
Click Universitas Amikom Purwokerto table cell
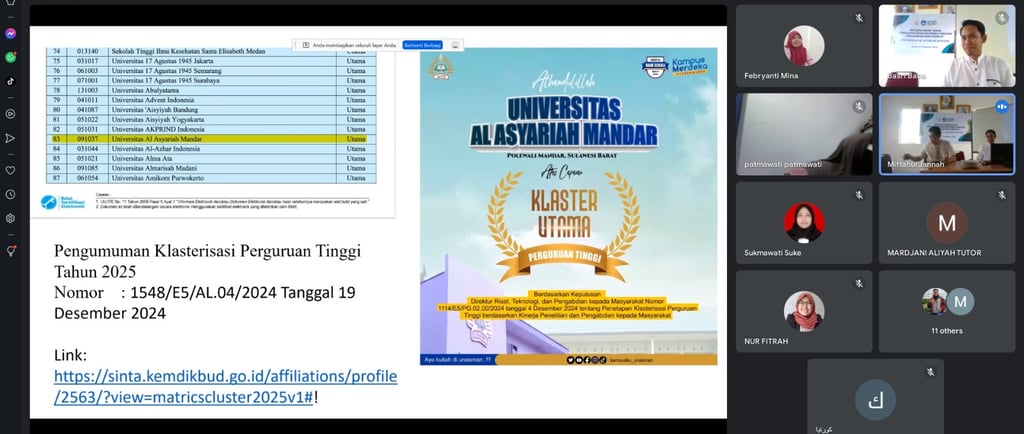coord(223,178)
